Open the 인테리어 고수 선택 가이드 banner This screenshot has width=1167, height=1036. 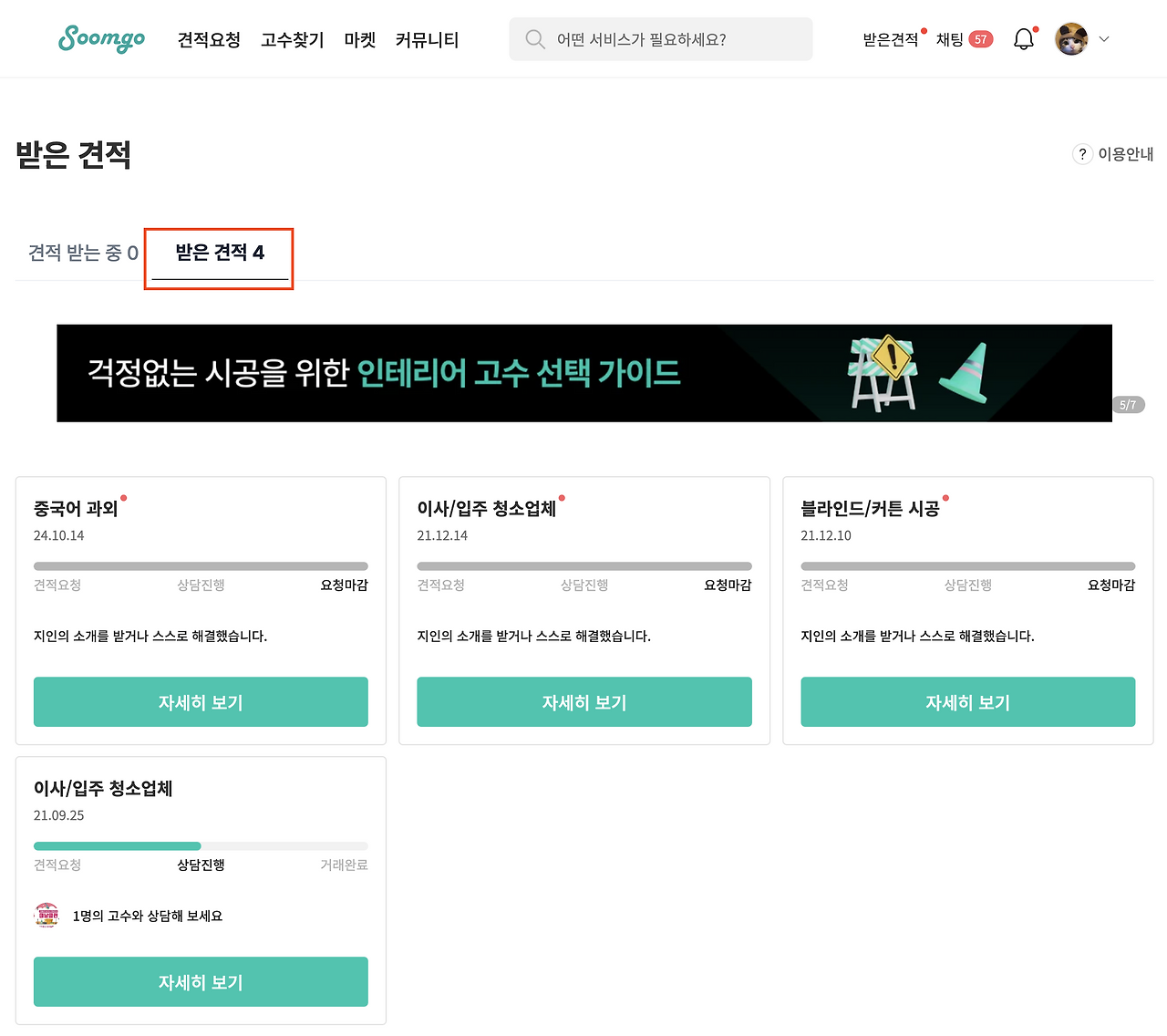click(584, 373)
